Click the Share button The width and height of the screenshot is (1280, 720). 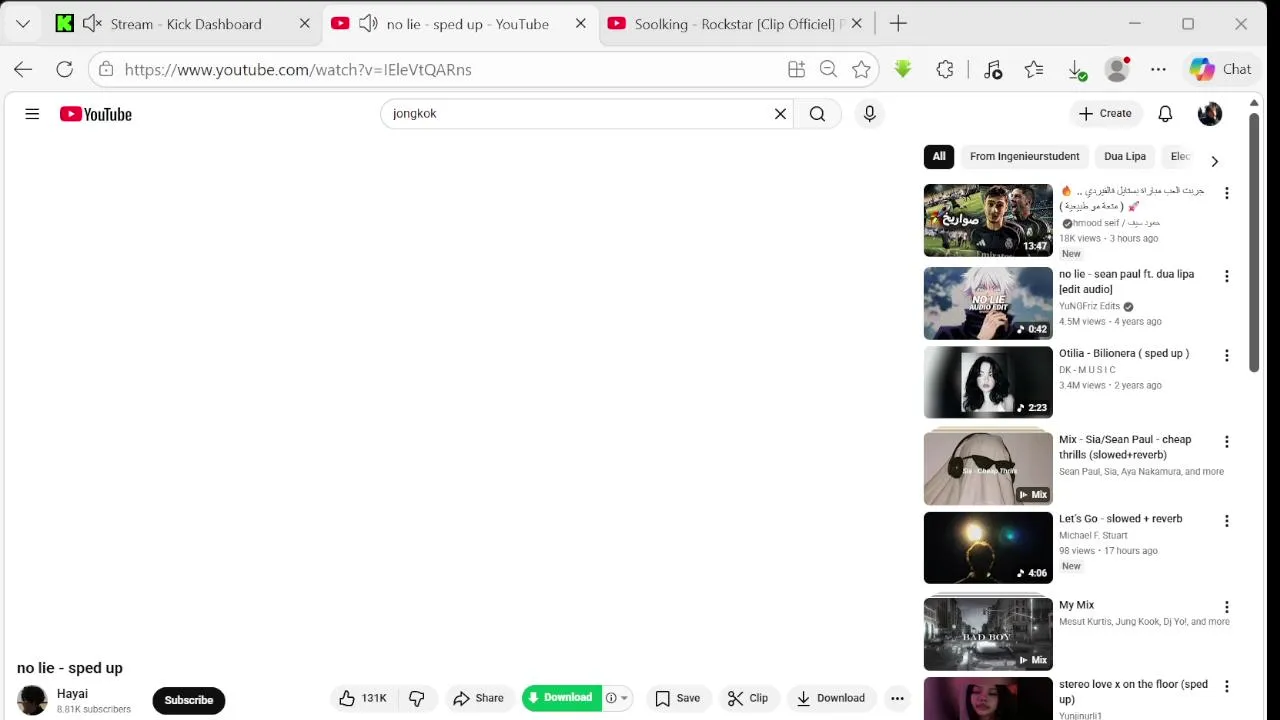[x=478, y=698]
